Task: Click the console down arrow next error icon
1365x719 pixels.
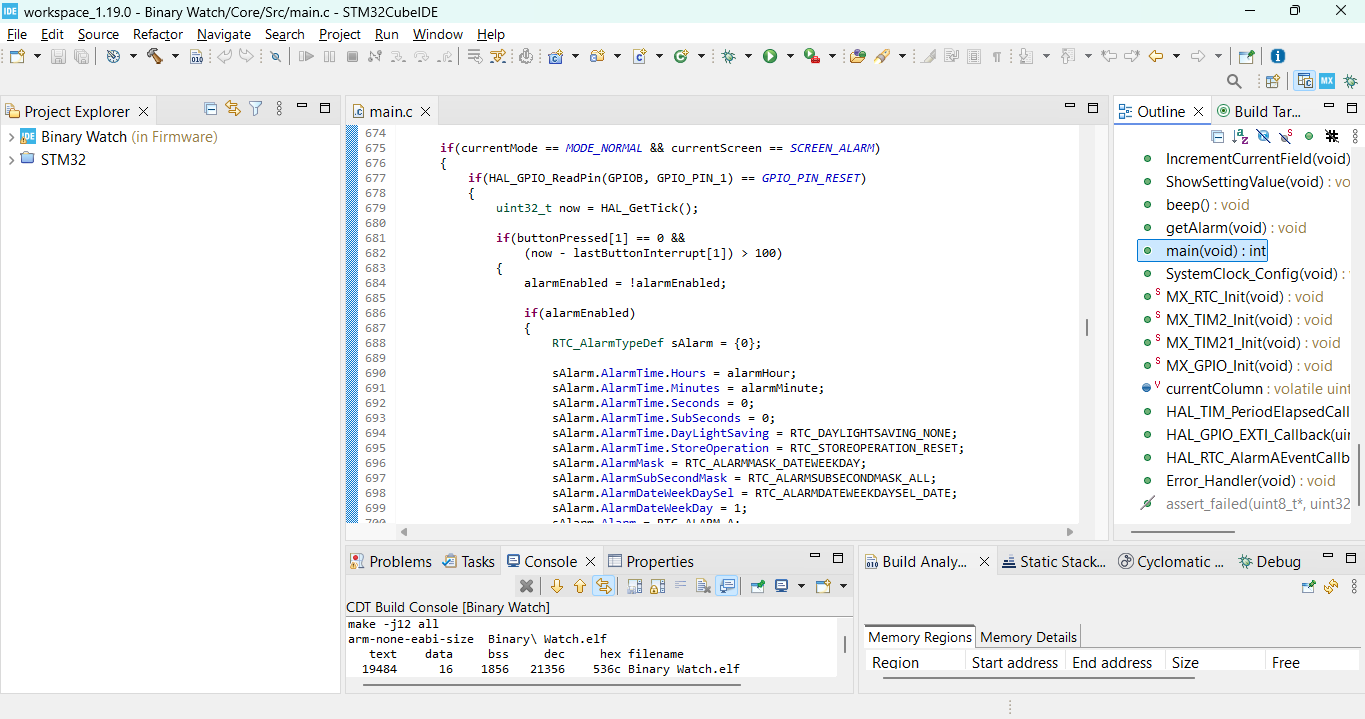Action: [557, 586]
